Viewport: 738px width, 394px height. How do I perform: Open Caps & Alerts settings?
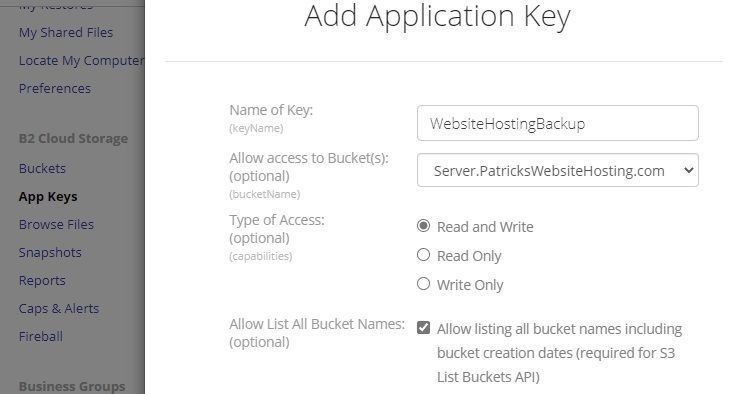pos(59,309)
